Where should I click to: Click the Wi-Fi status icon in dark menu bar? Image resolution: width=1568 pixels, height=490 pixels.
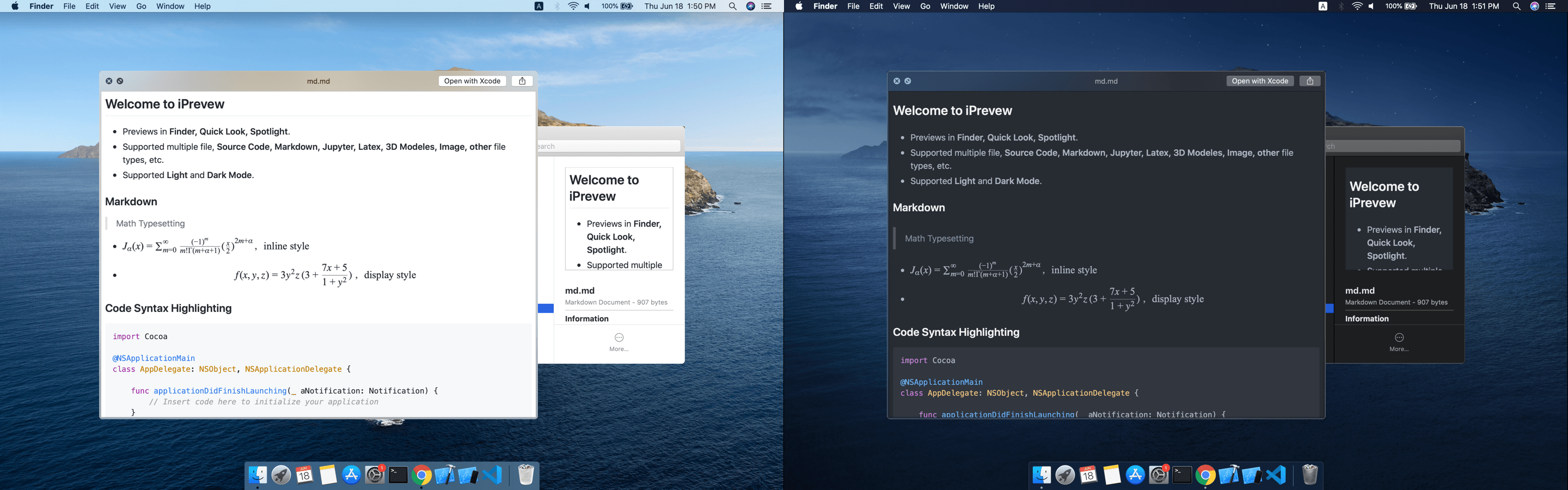1357,6
